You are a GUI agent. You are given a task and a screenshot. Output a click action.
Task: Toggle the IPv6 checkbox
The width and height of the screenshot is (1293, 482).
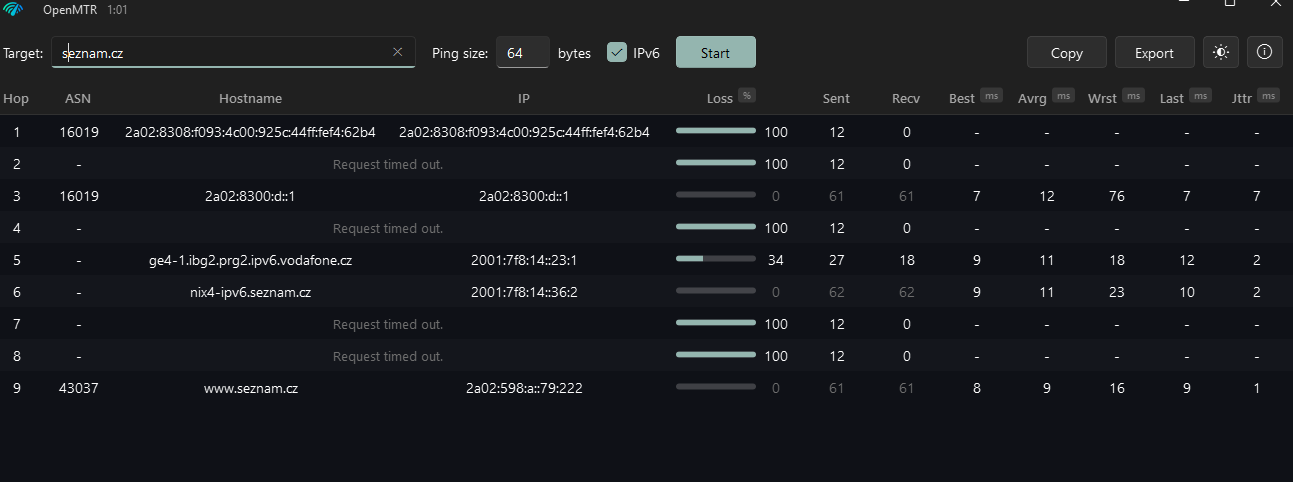click(x=617, y=52)
